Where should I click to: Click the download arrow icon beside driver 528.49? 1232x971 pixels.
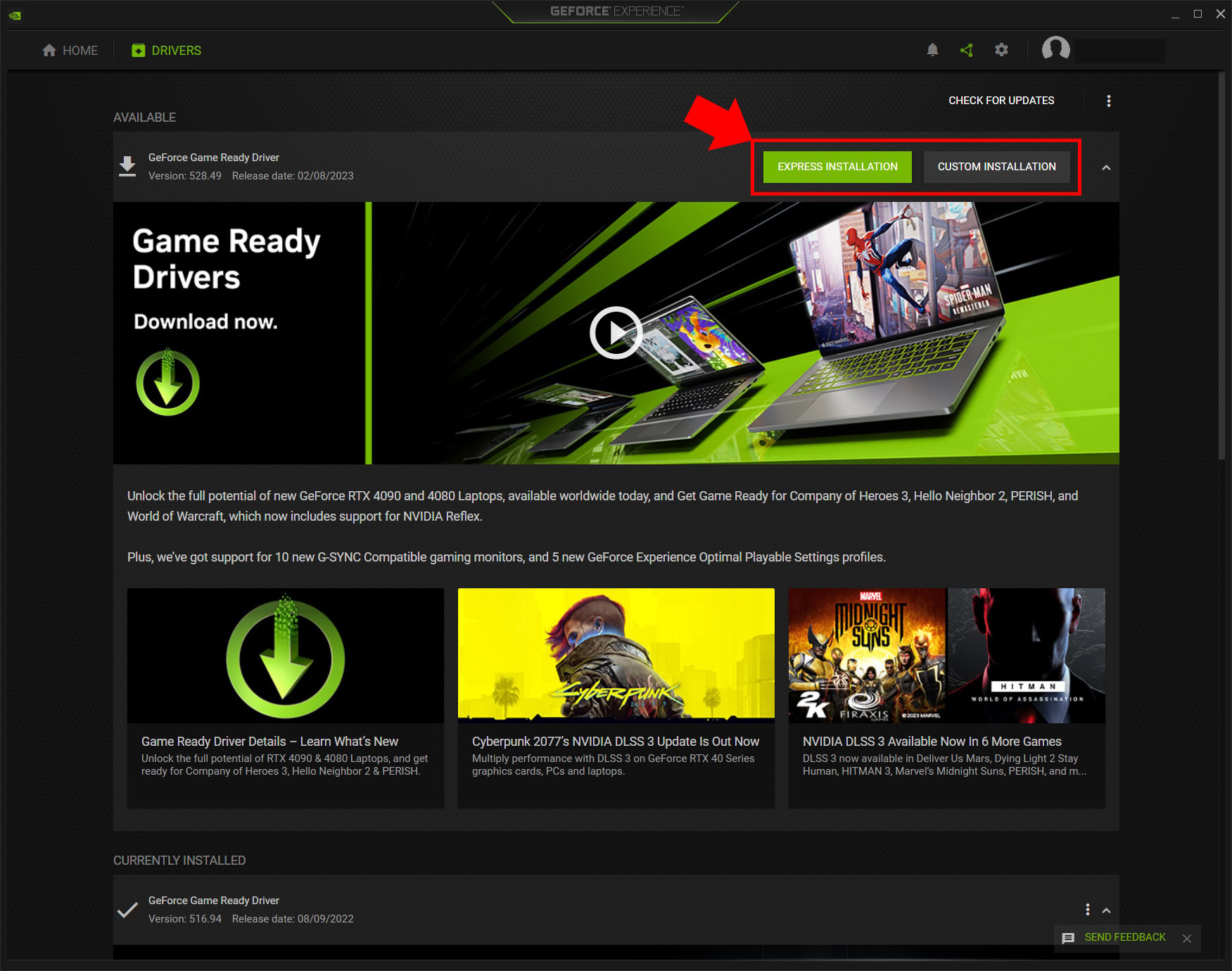point(127,167)
